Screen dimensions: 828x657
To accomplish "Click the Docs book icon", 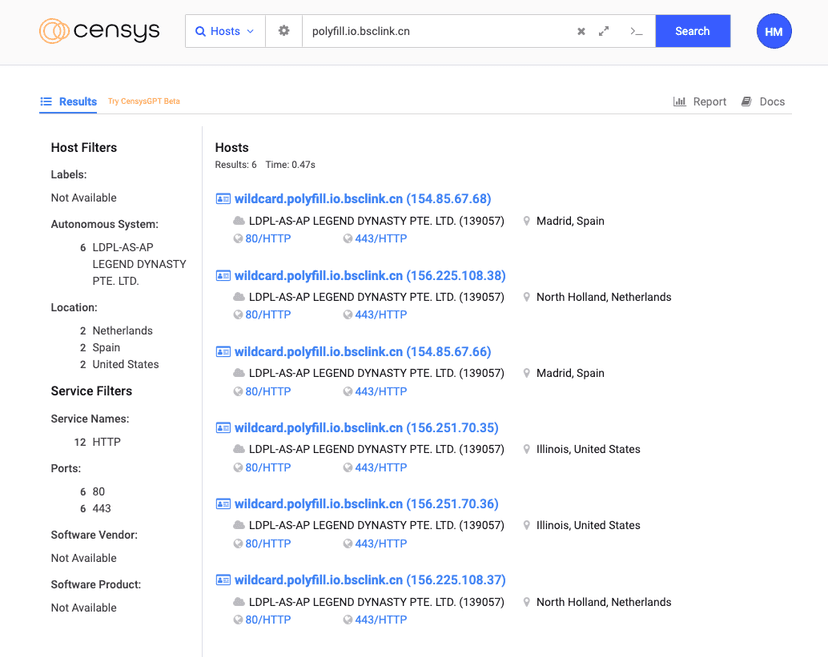I will pyautogui.click(x=746, y=101).
